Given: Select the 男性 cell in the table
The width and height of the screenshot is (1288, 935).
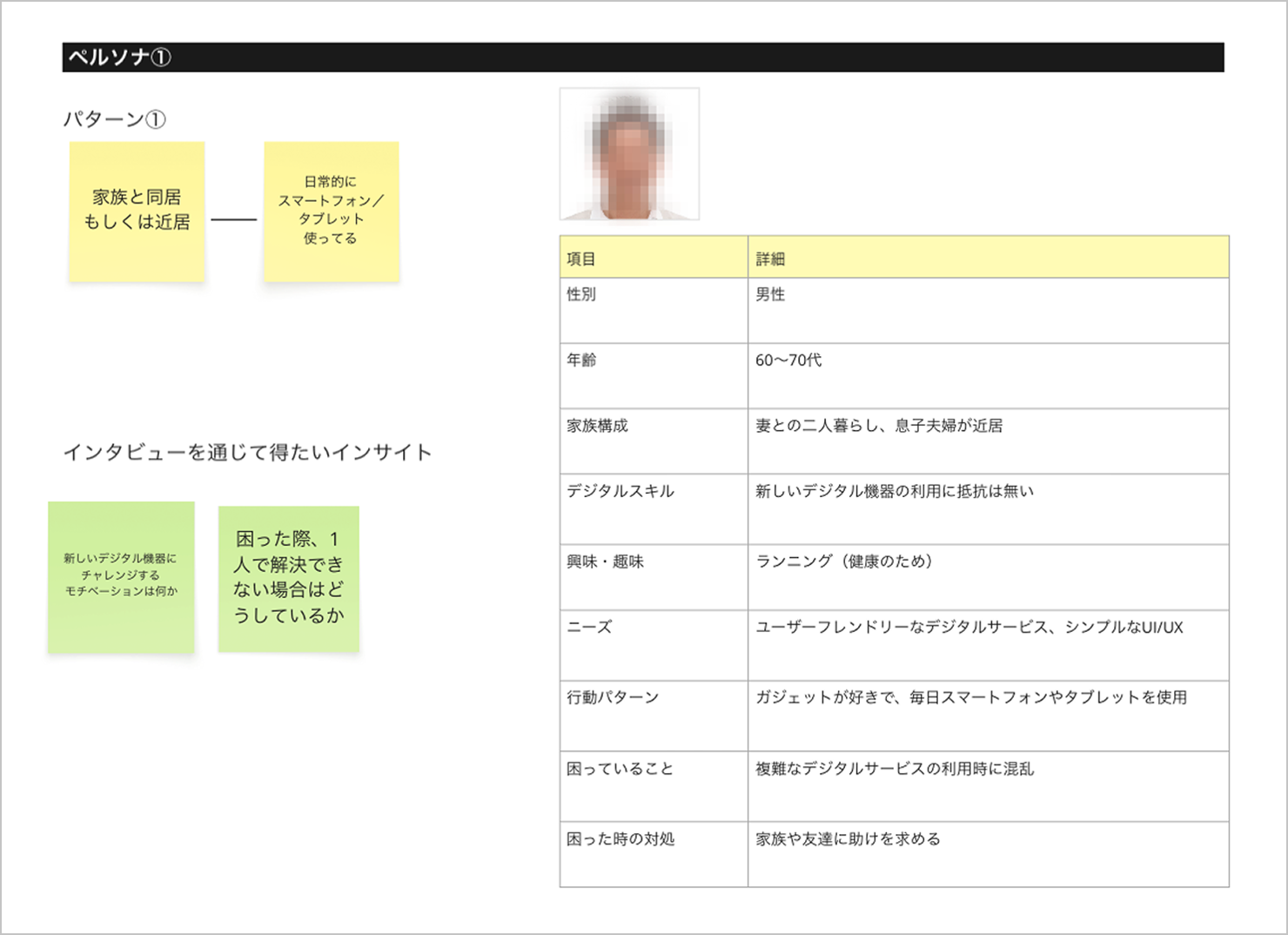Looking at the screenshot, I should click(988, 310).
